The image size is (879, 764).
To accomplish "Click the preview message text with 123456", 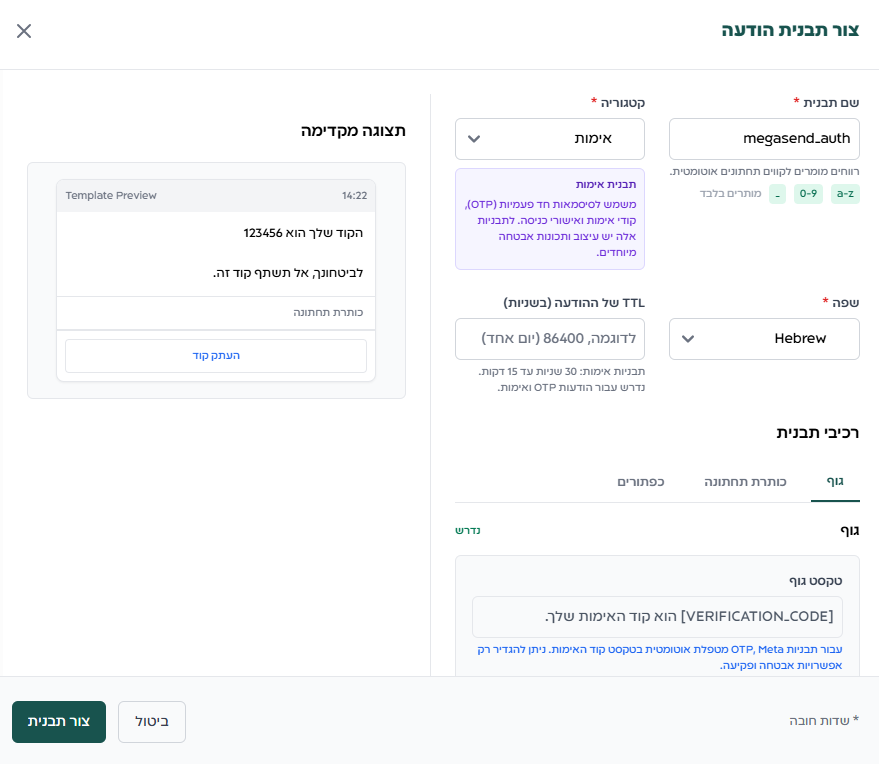I will tap(303, 233).
